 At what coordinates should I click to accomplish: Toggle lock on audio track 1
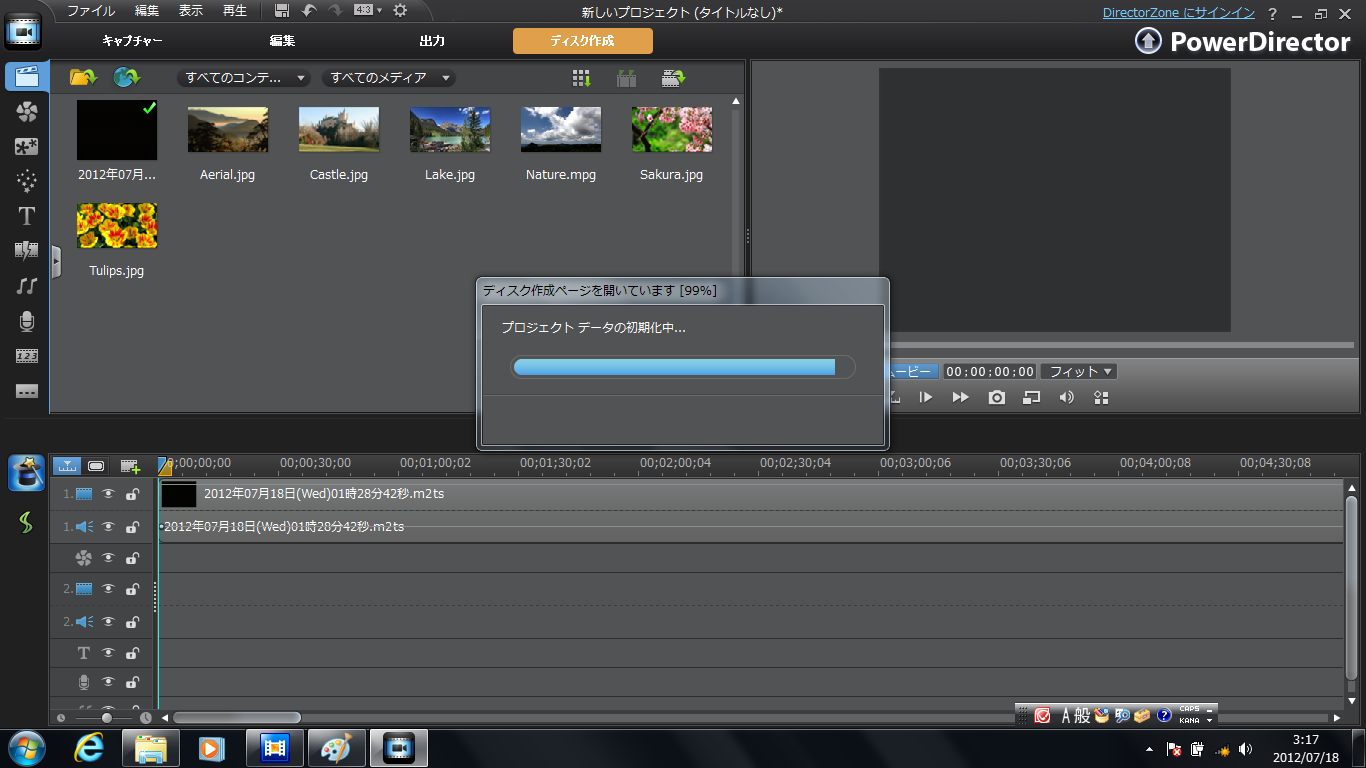pos(132,527)
